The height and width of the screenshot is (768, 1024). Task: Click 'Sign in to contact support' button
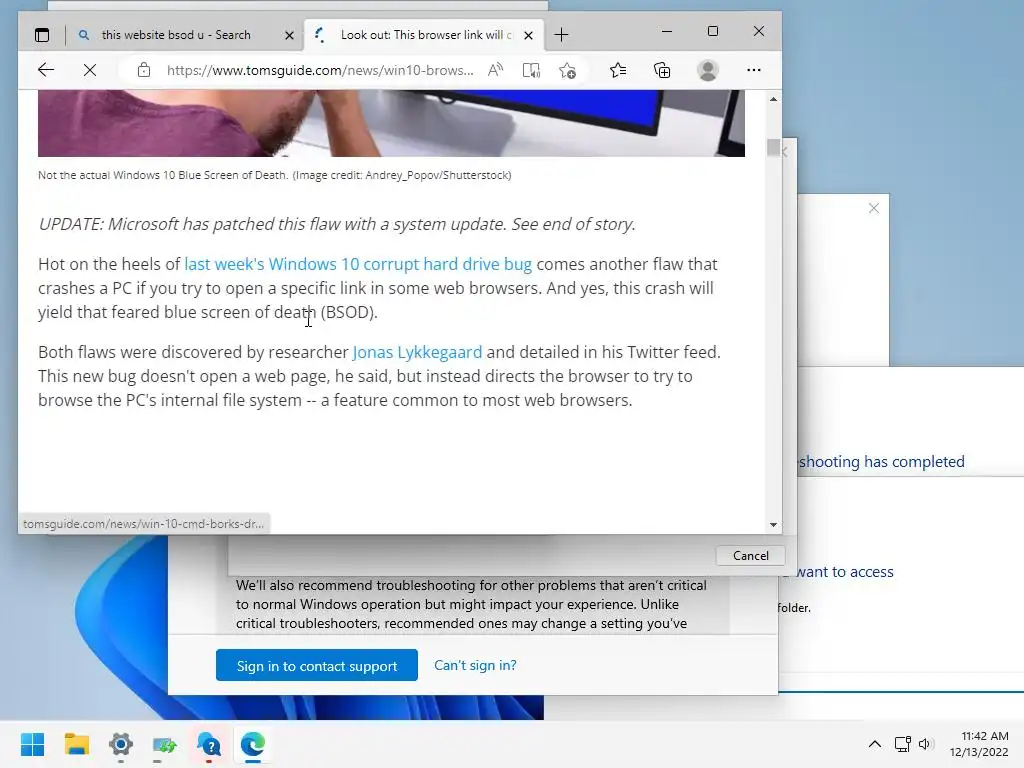317,665
